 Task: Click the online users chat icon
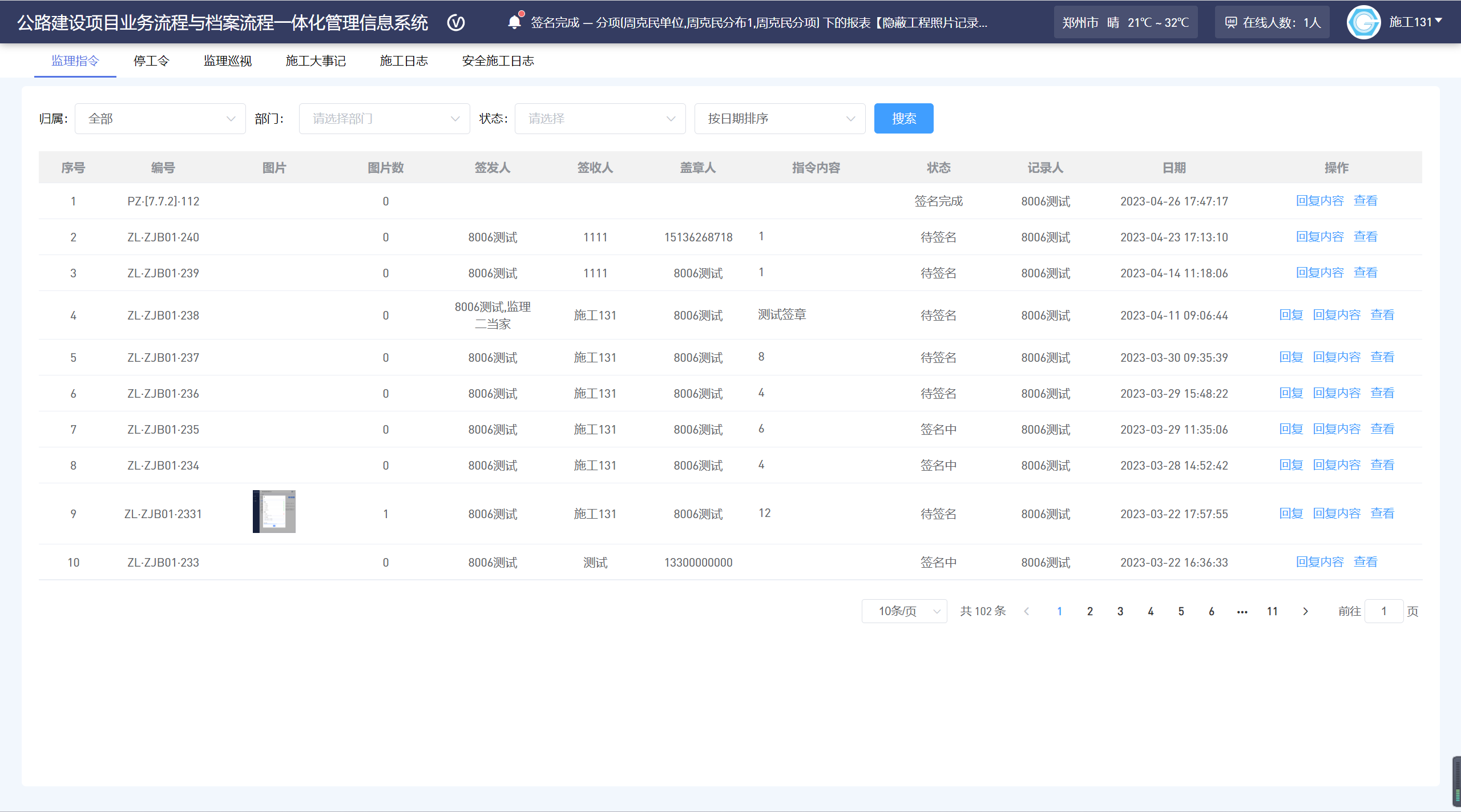click(1231, 23)
